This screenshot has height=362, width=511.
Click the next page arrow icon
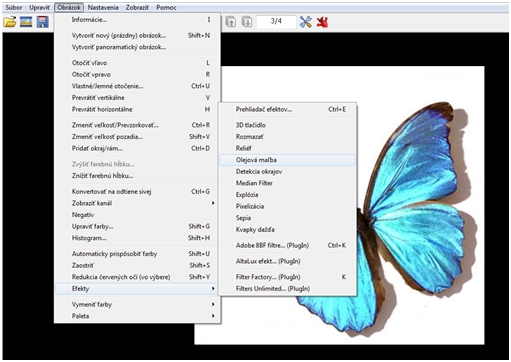(247, 22)
